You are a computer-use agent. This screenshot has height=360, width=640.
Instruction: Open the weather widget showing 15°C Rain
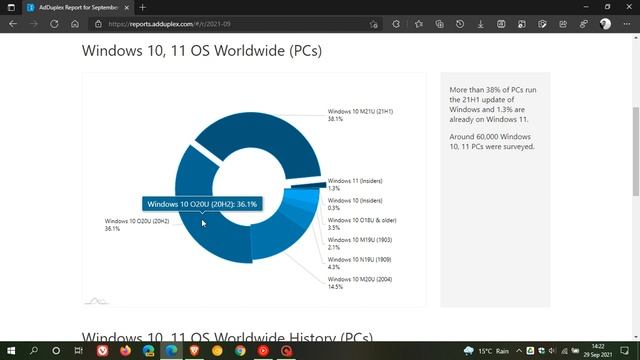(486, 351)
